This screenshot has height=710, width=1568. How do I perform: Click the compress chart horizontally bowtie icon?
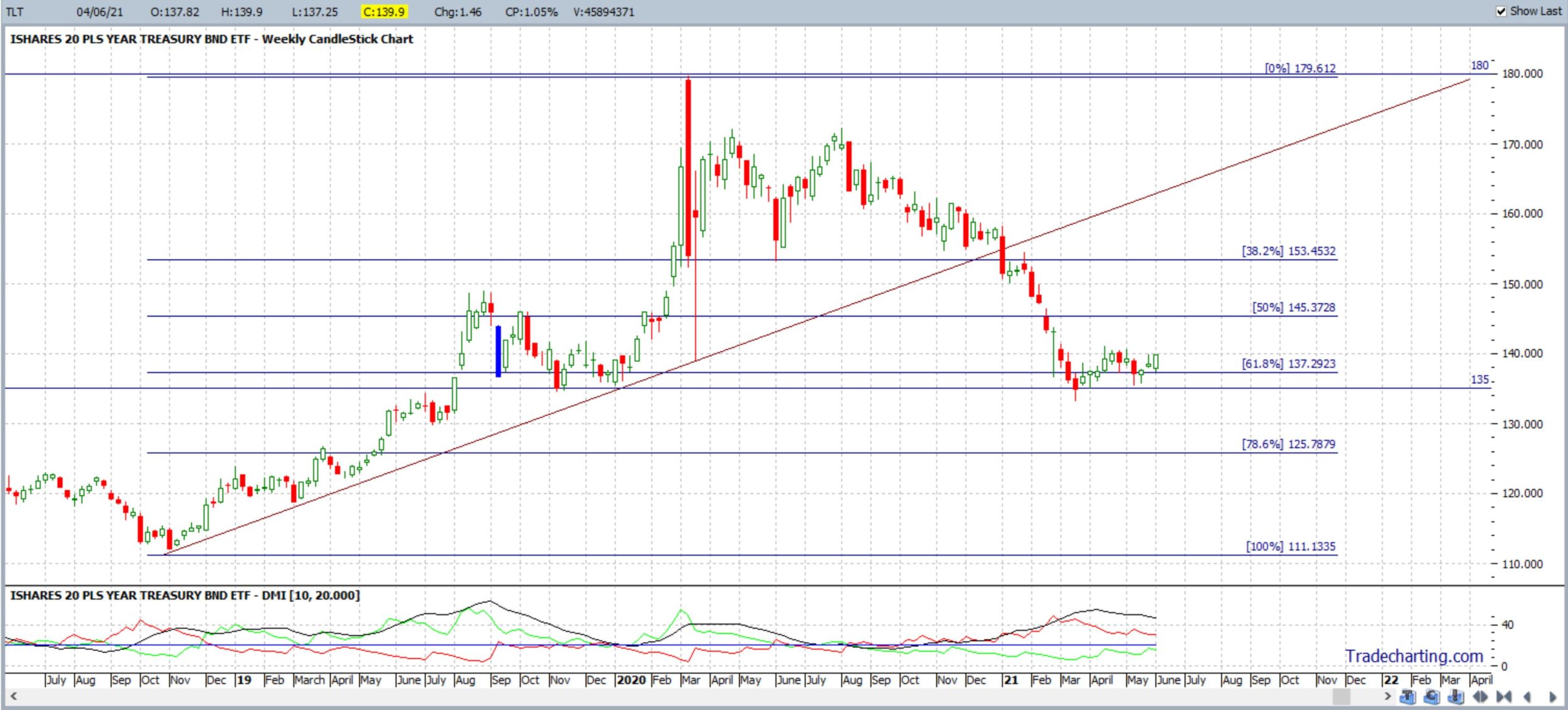click(1504, 697)
